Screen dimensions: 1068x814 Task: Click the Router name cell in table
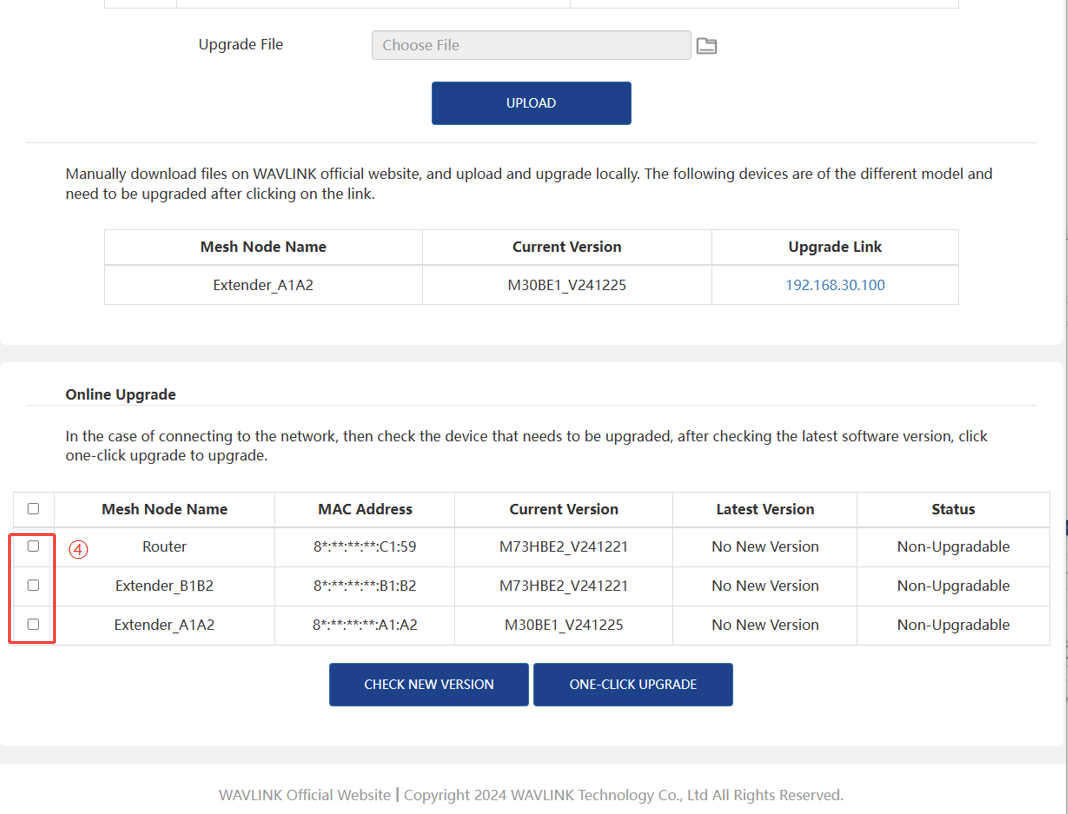[x=164, y=547]
